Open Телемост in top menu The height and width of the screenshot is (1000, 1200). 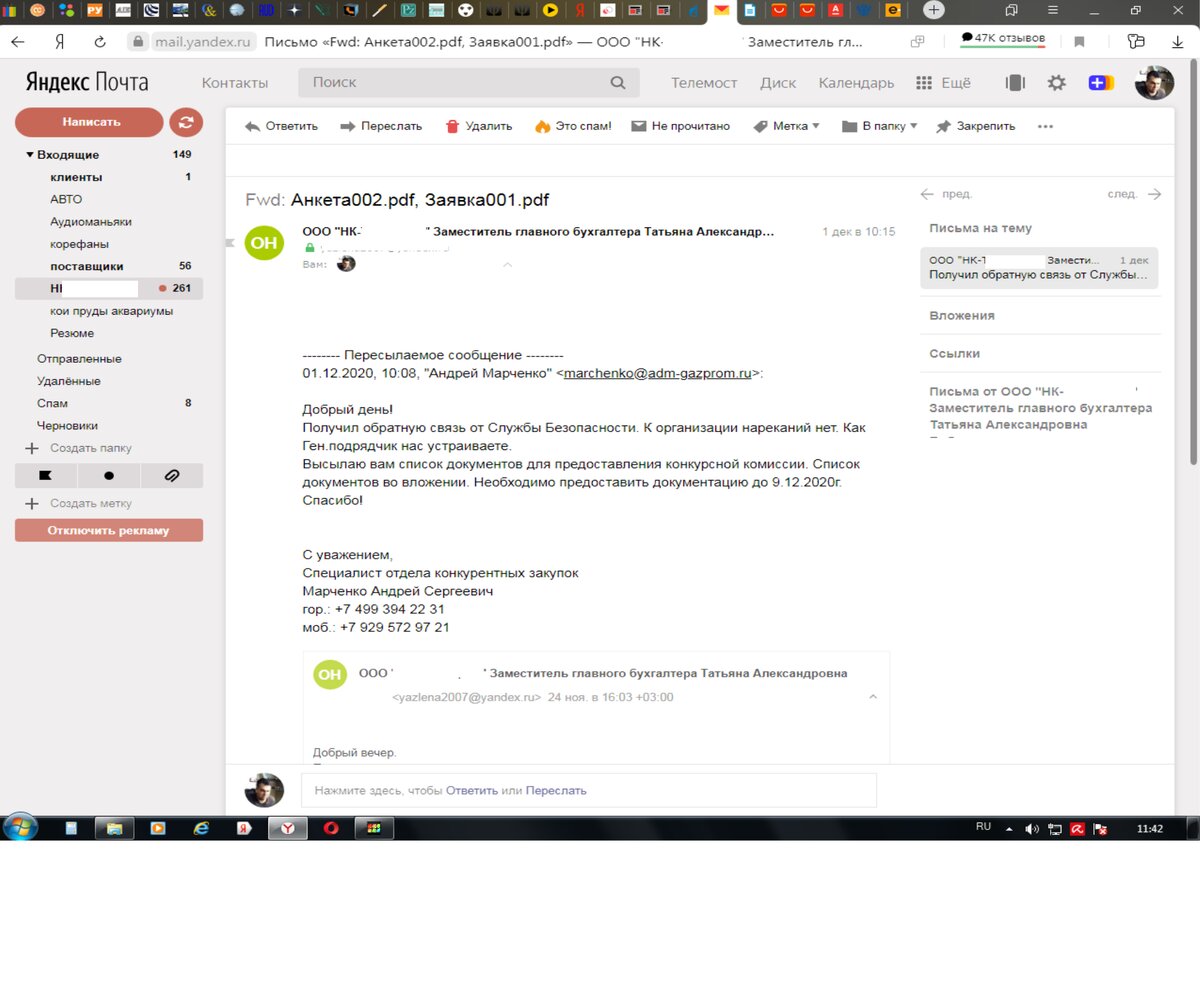(x=704, y=83)
